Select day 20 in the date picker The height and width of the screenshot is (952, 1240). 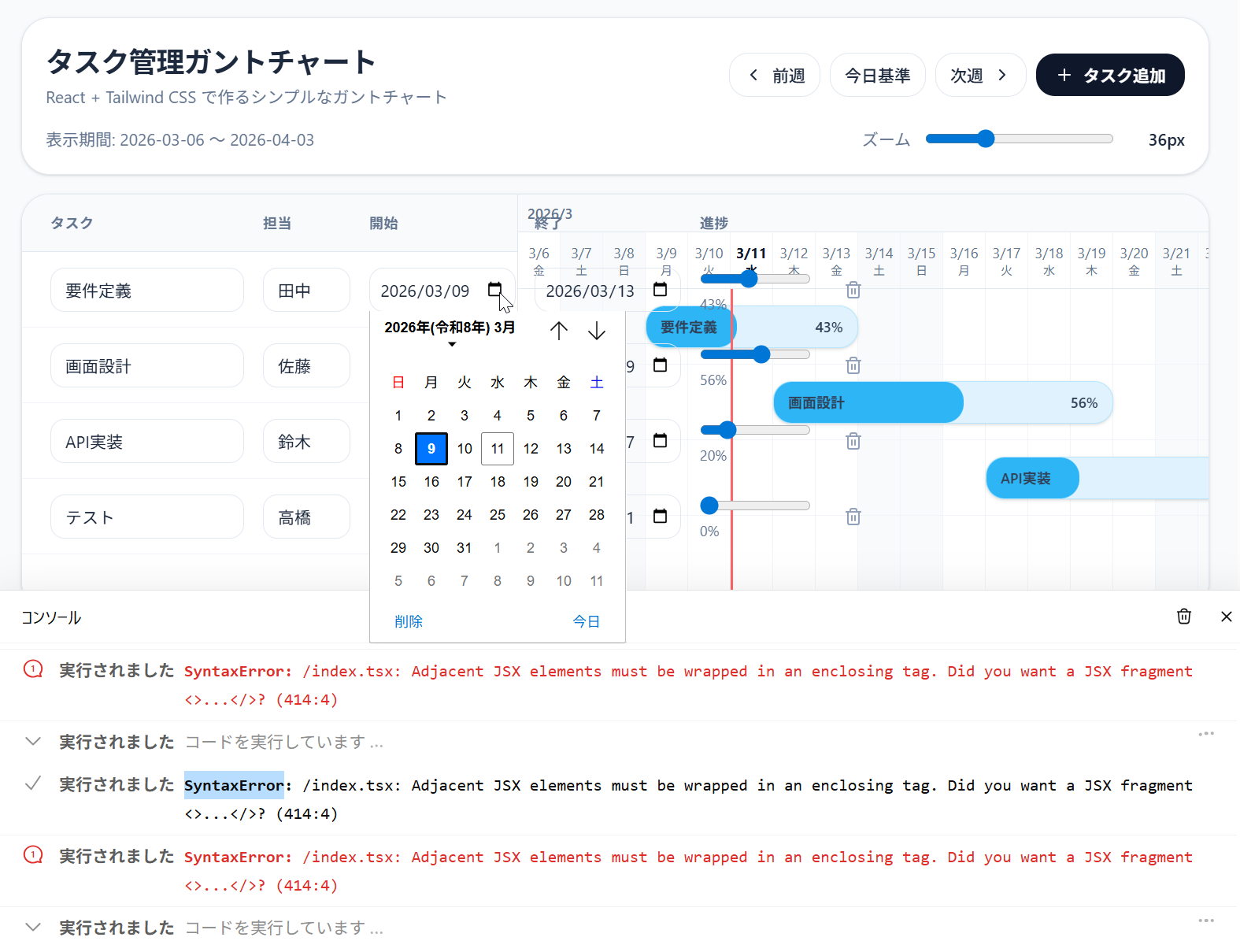[x=564, y=481]
